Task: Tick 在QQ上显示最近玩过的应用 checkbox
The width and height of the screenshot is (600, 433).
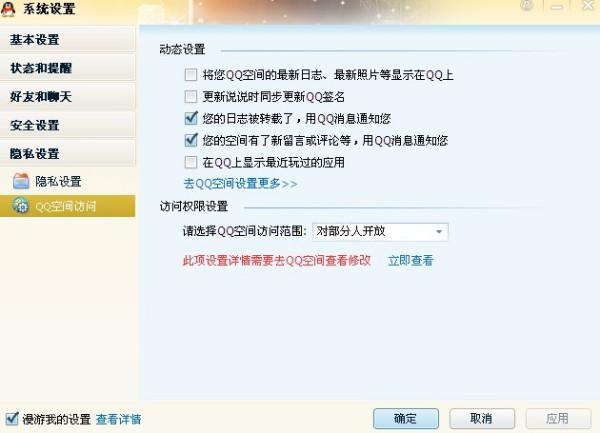Action: point(191,162)
